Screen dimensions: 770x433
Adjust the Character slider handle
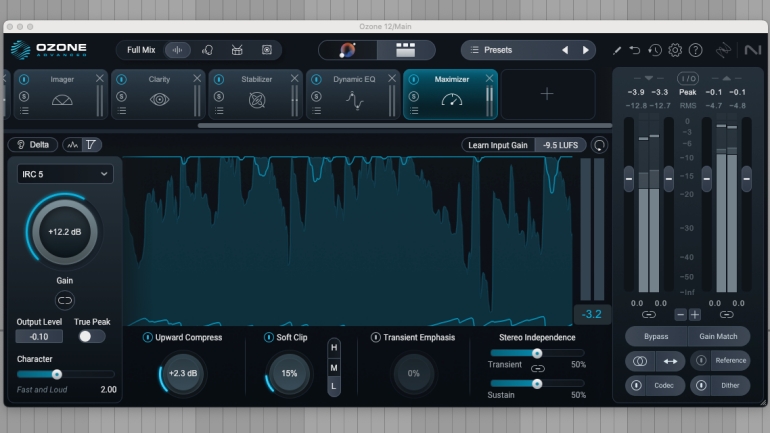[x=57, y=375]
